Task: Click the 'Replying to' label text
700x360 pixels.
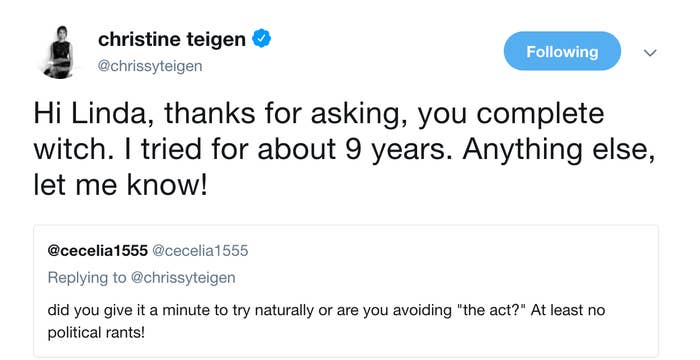Action: (x=87, y=278)
